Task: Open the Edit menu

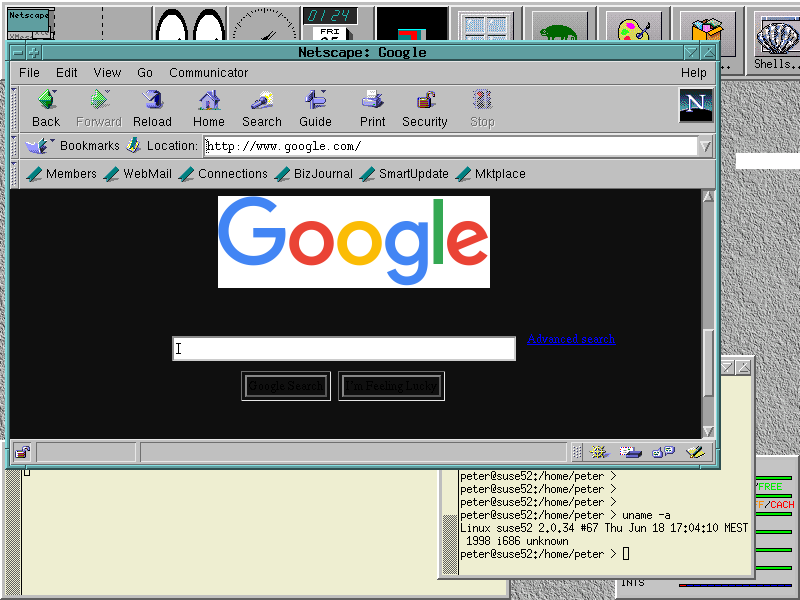Action: tap(67, 72)
